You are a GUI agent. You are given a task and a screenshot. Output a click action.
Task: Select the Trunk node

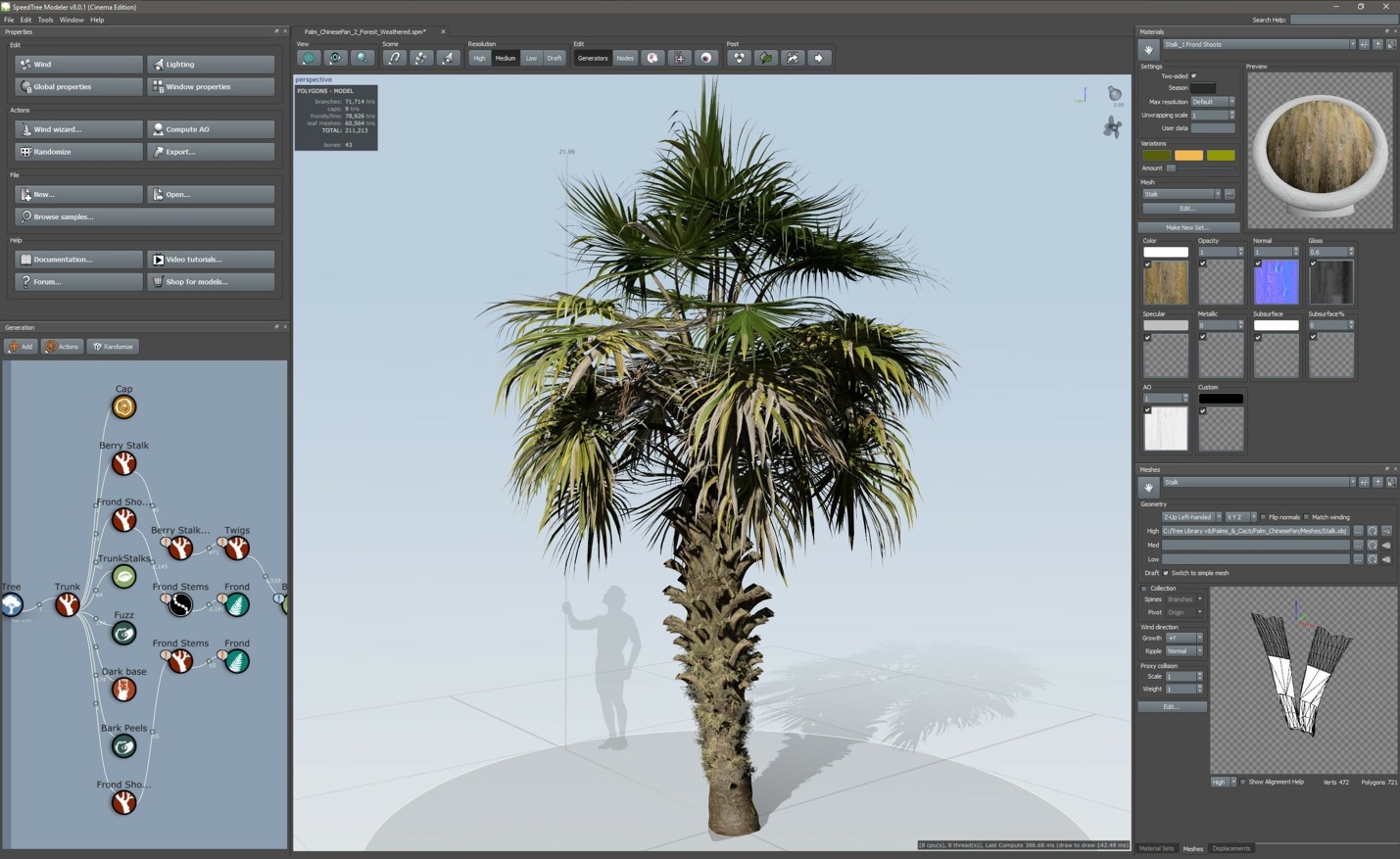point(67,604)
